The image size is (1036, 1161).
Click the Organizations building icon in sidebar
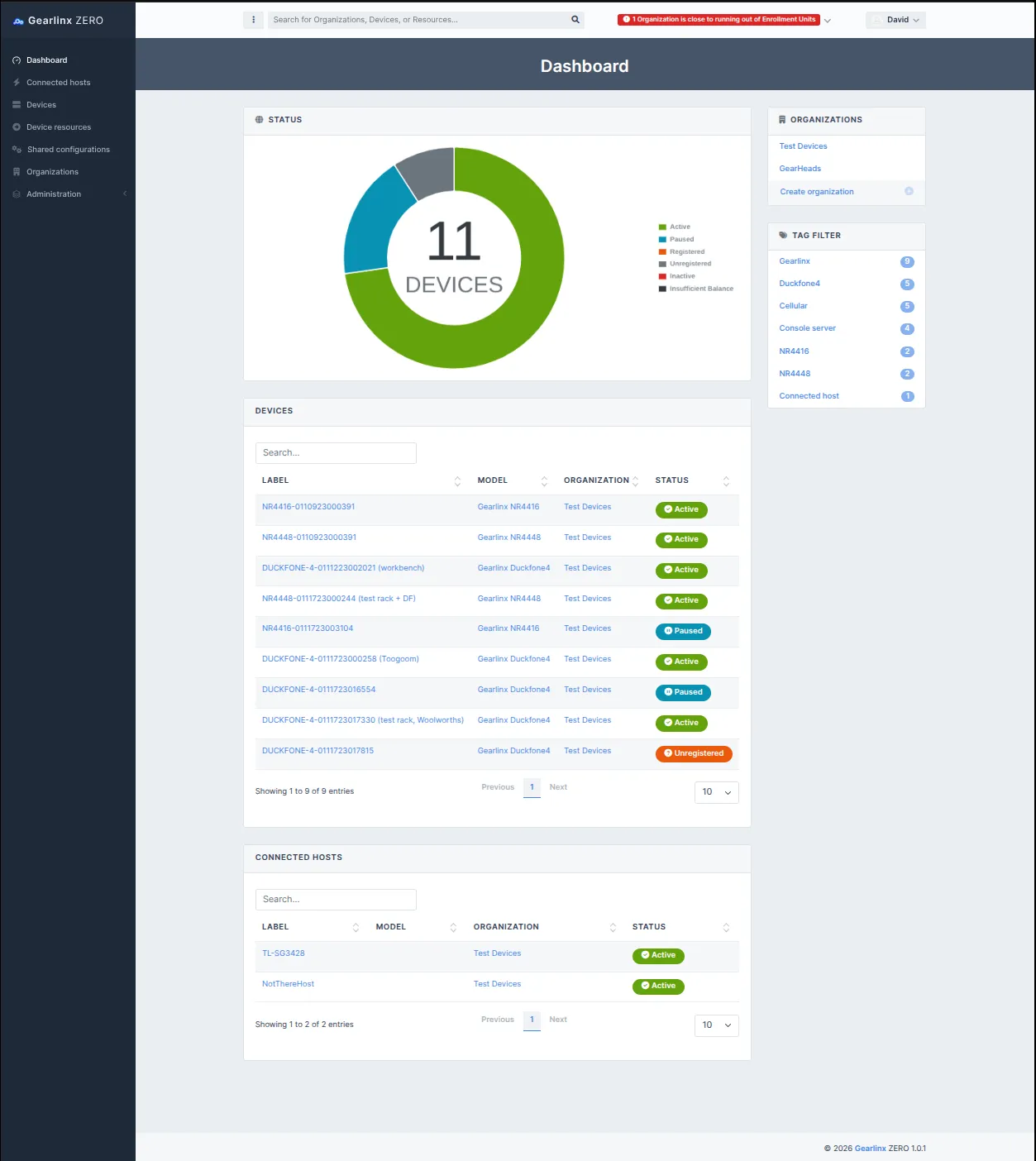pyautogui.click(x=17, y=172)
